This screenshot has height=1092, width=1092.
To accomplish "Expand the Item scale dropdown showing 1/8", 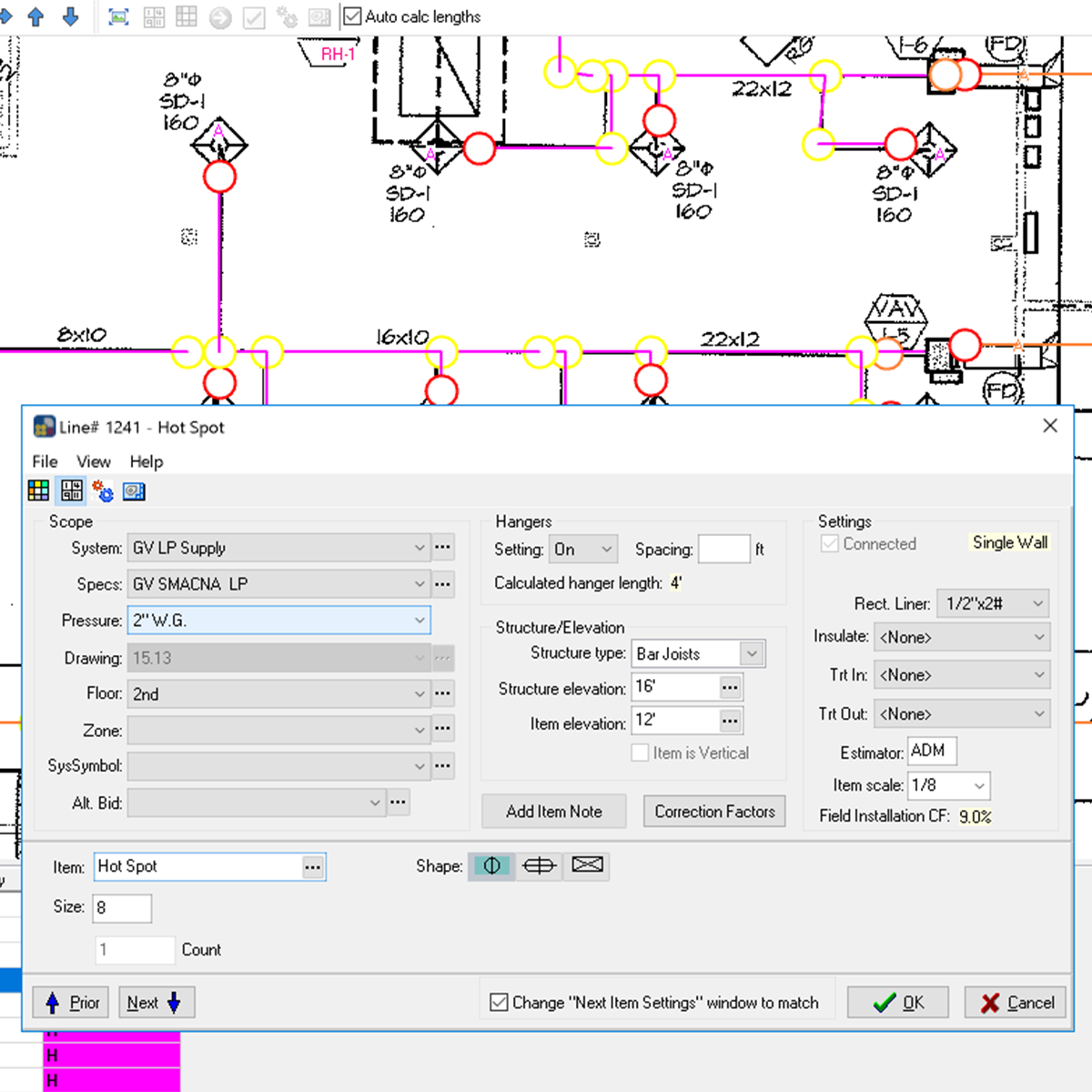I will (x=977, y=785).
